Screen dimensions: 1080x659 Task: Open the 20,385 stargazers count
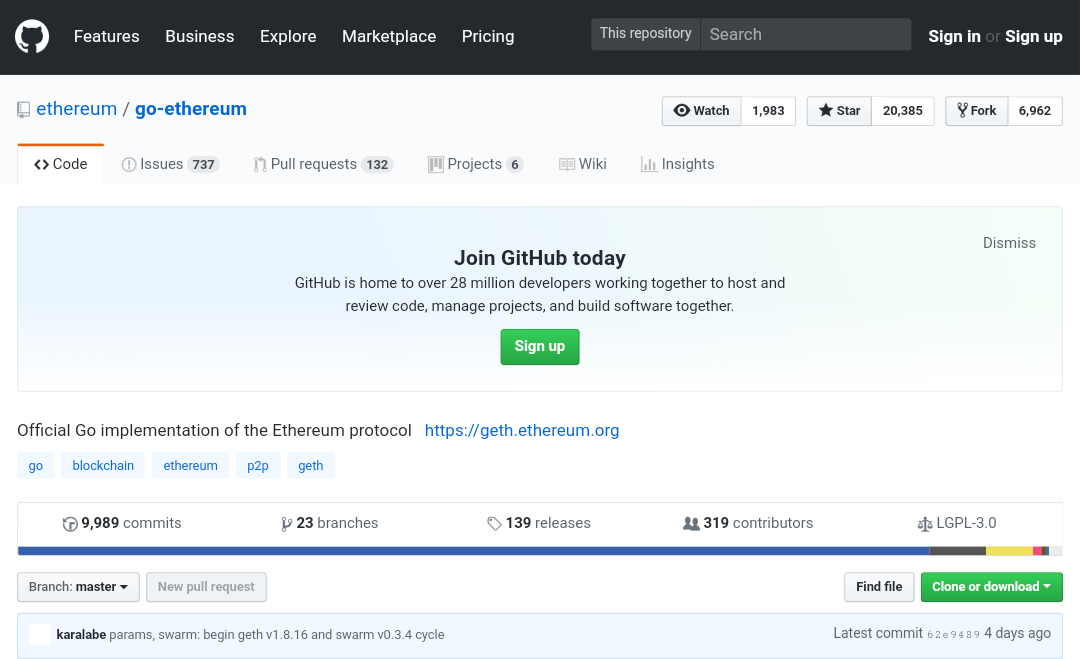(x=902, y=111)
